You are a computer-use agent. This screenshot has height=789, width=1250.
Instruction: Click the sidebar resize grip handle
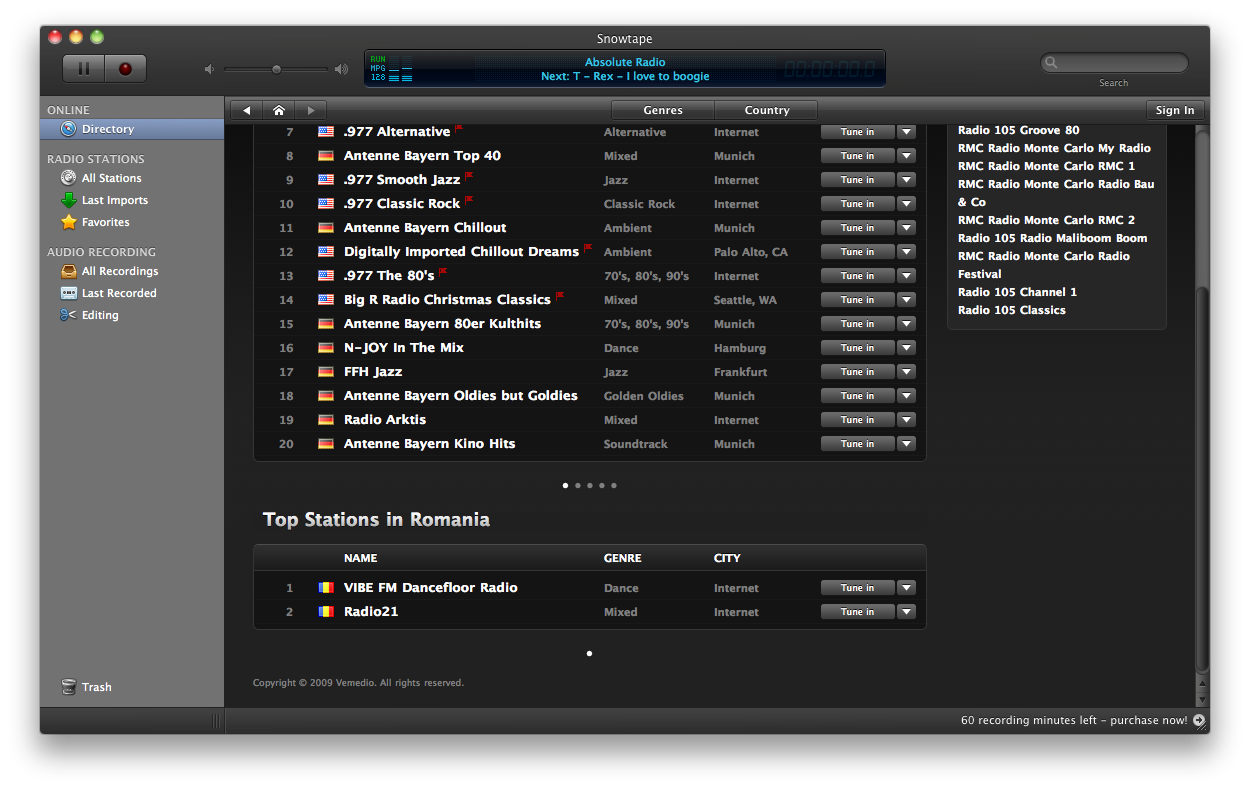[217, 721]
